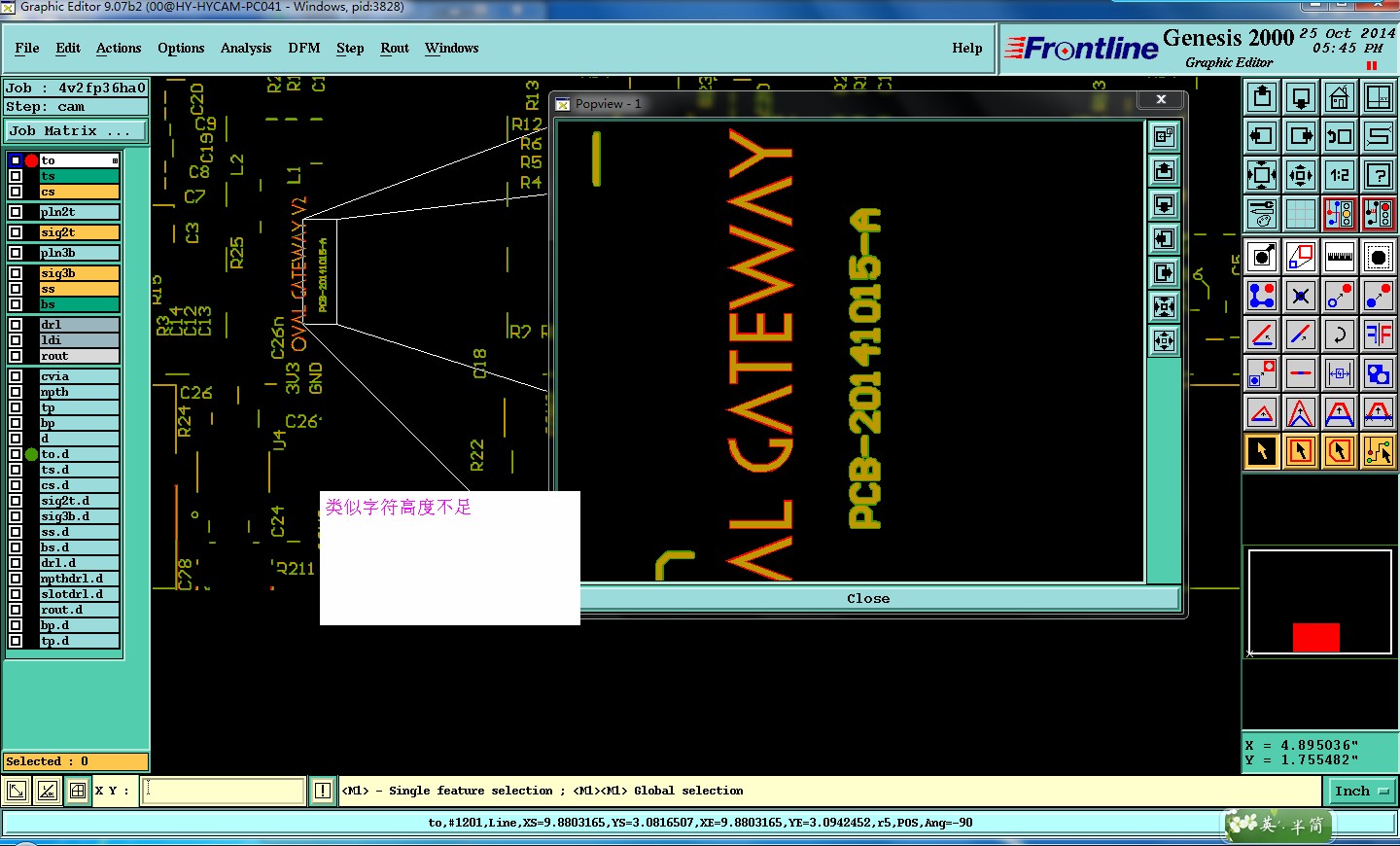Toggle the rout layer checkbox
Image resolution: width=1400 pixels, height=846 pixels.
coord(16,356)
